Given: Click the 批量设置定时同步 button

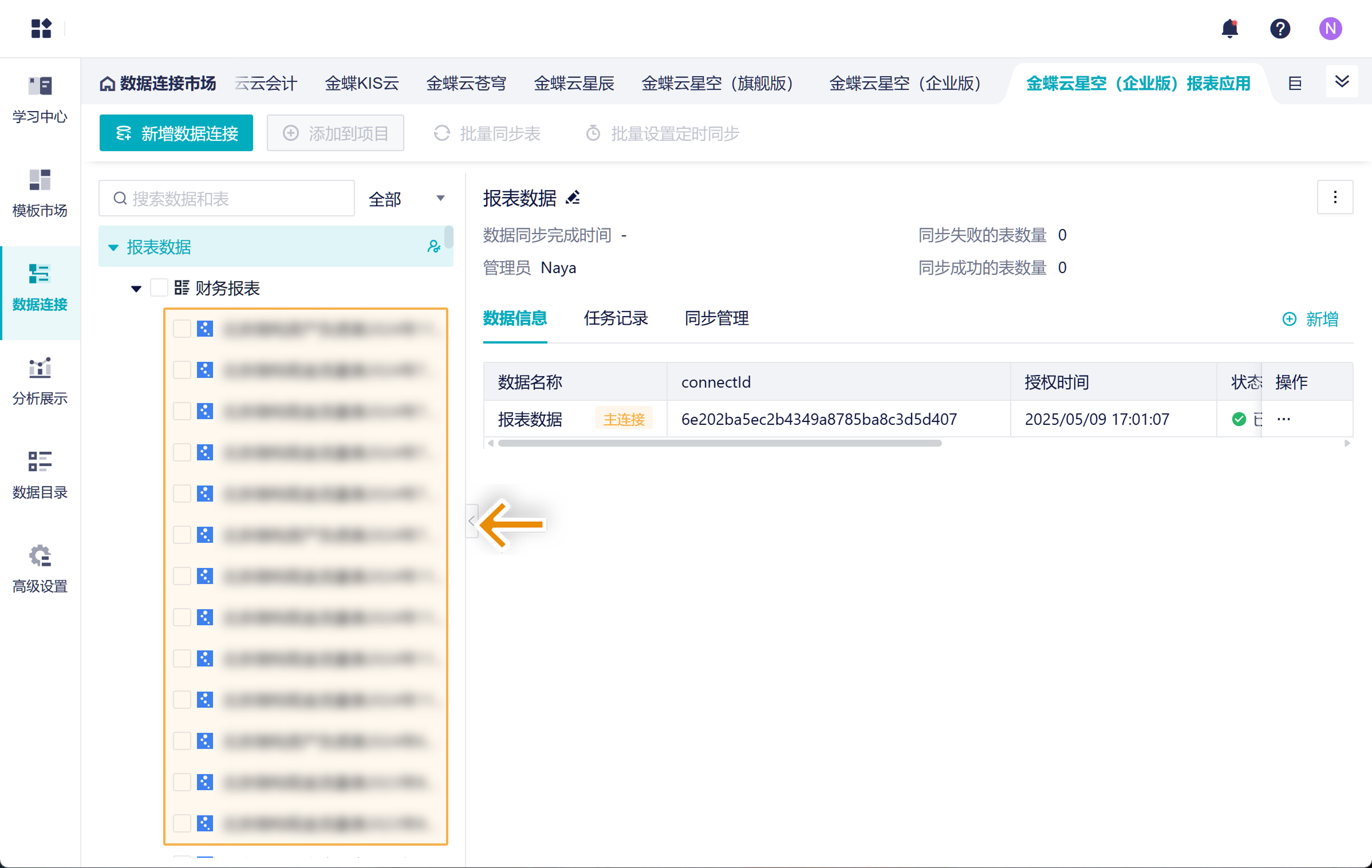Looking at the screenshot, I should [662, 133].
